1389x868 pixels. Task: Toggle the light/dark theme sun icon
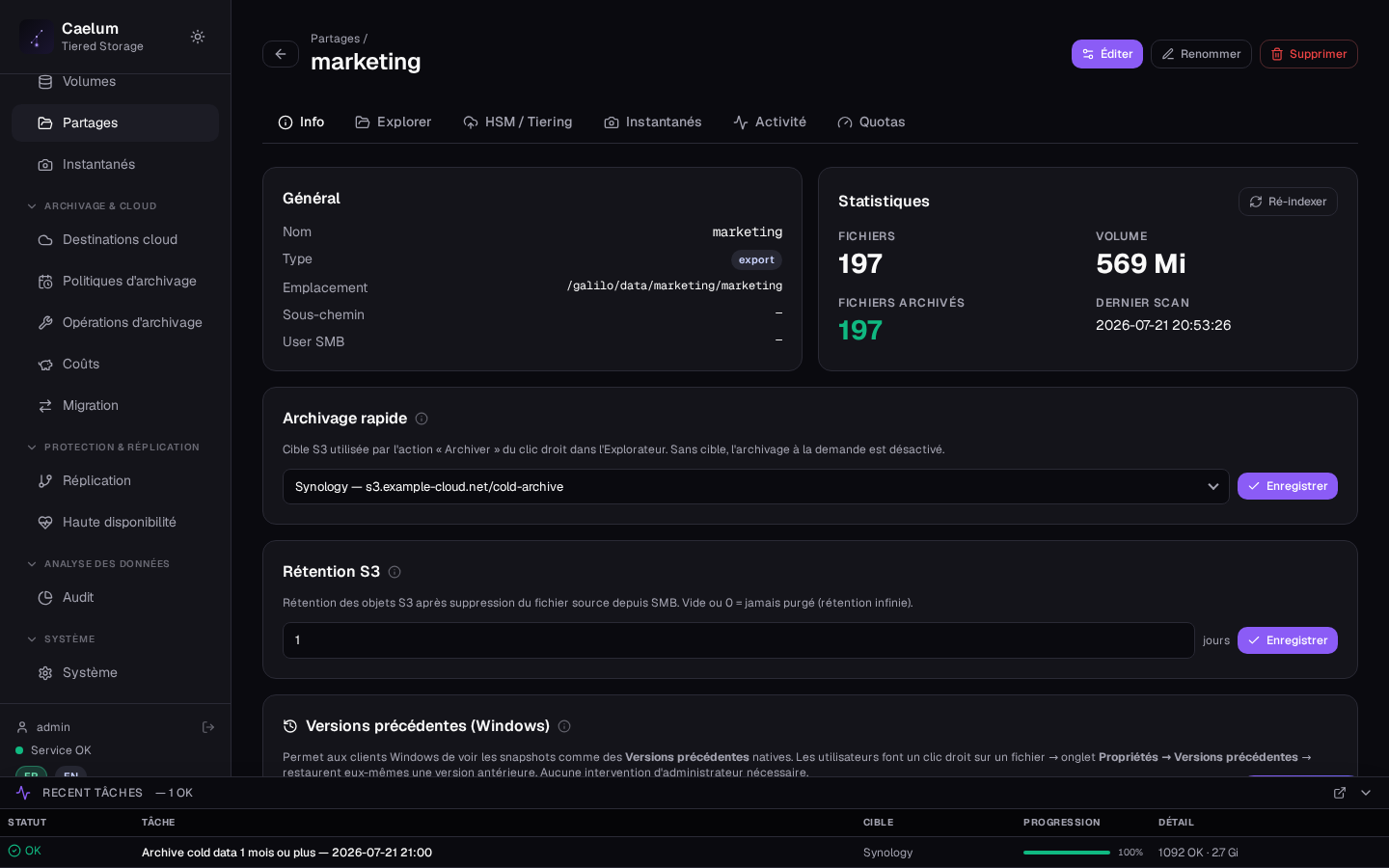coord(198,37)
